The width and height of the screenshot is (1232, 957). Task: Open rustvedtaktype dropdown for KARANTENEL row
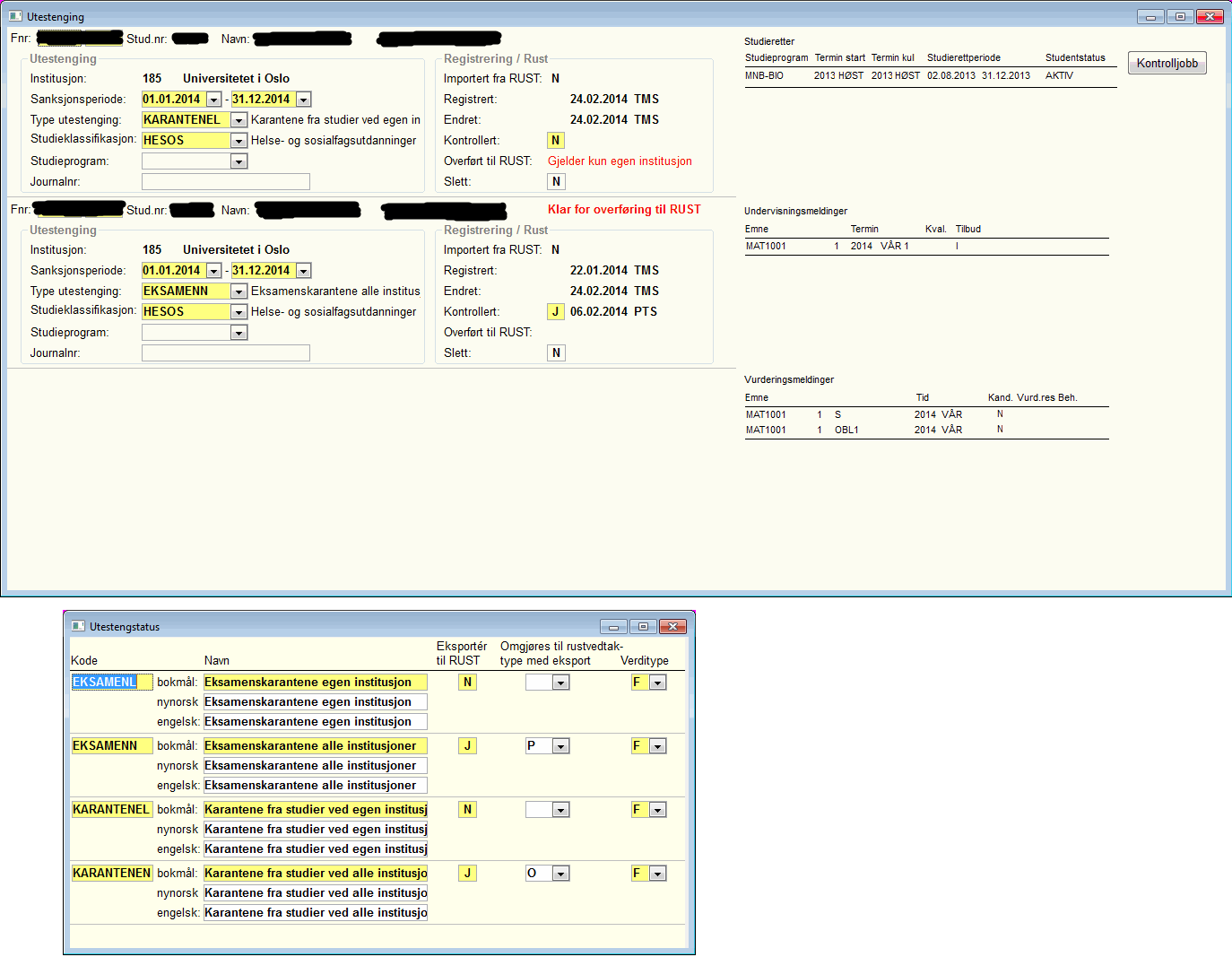tap(560, 811)
